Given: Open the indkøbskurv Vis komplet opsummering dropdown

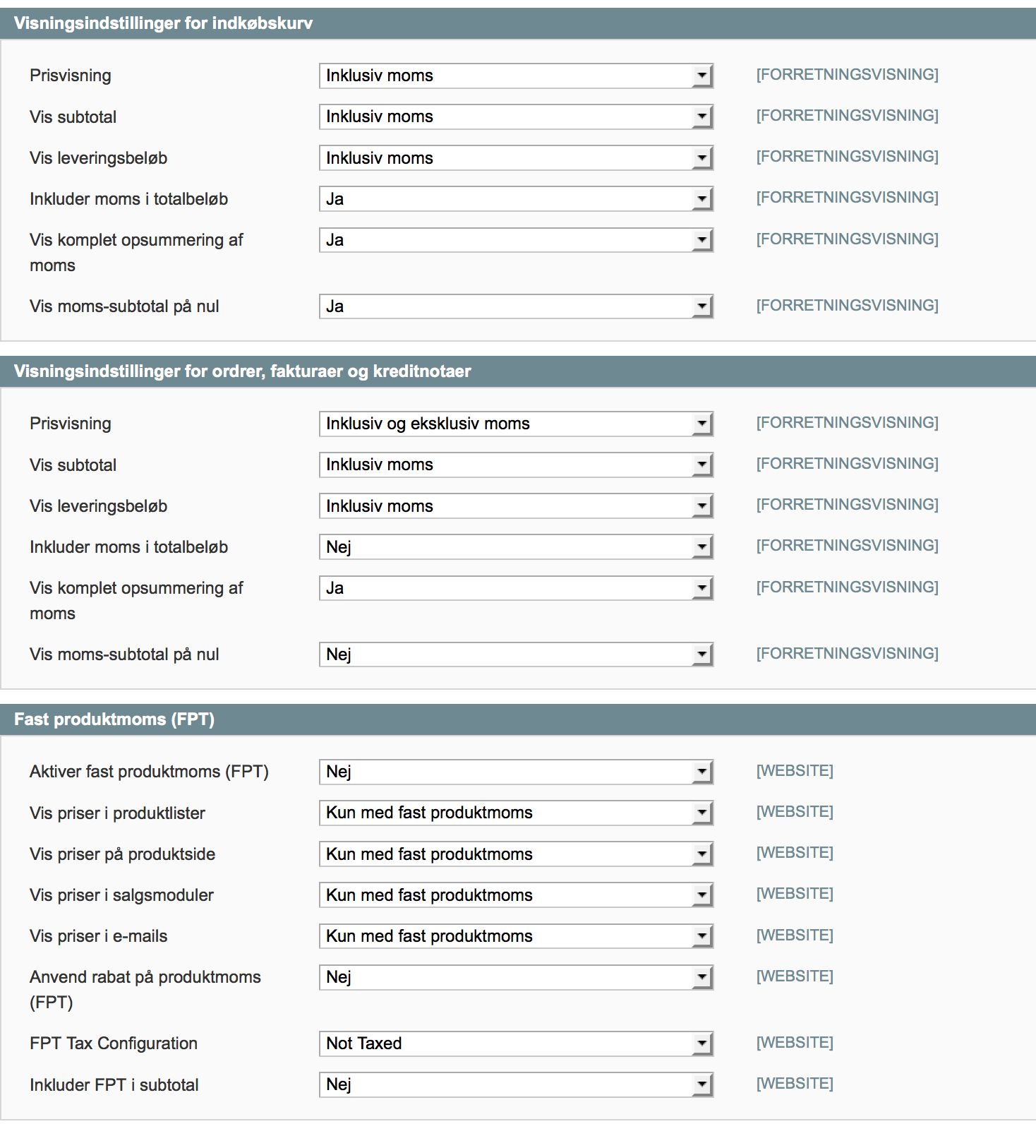Looking at the screenshot, I should (x=516, y=240).
